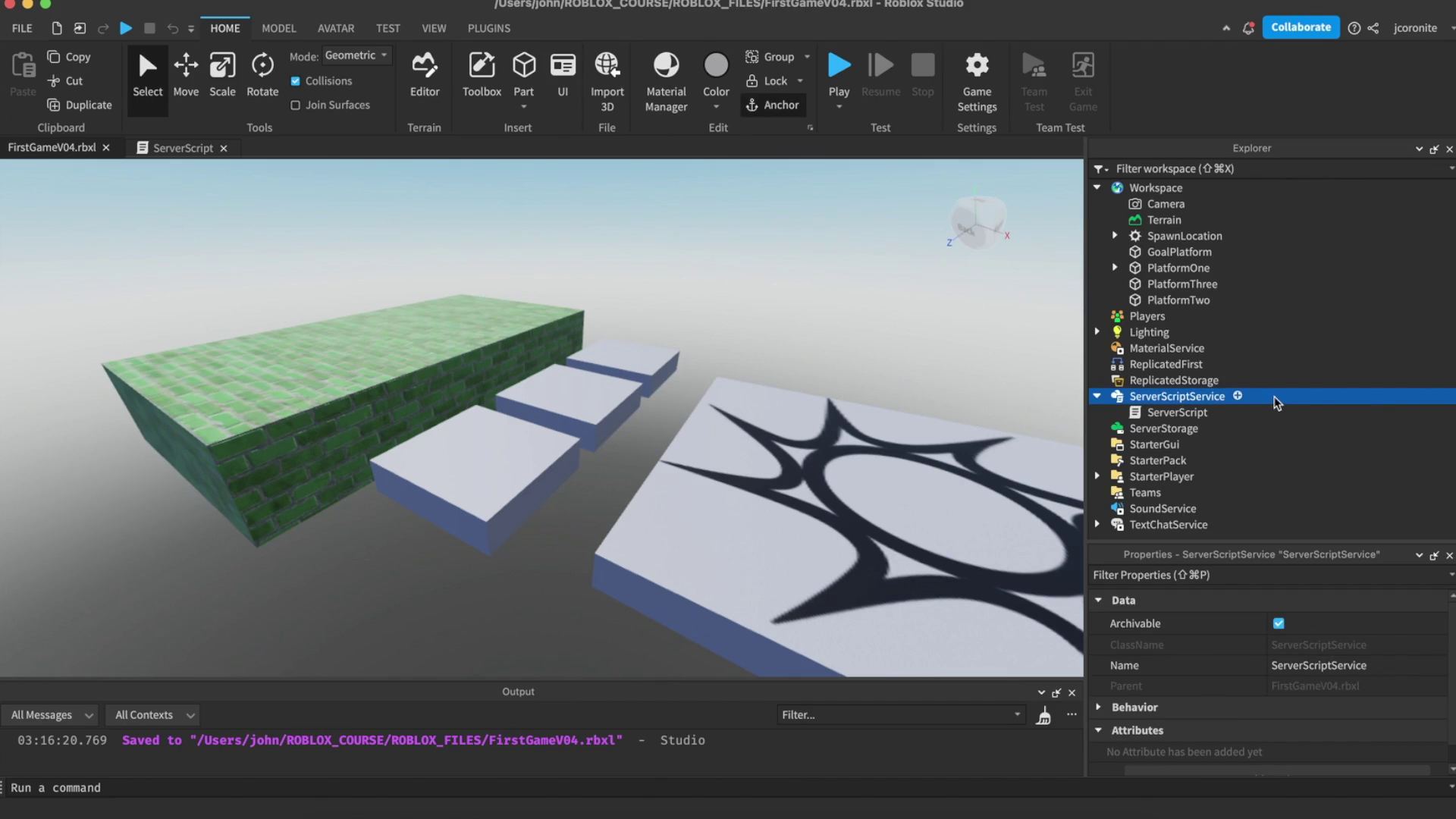Click the quick-access blue play icon

(x=126, y=28)
